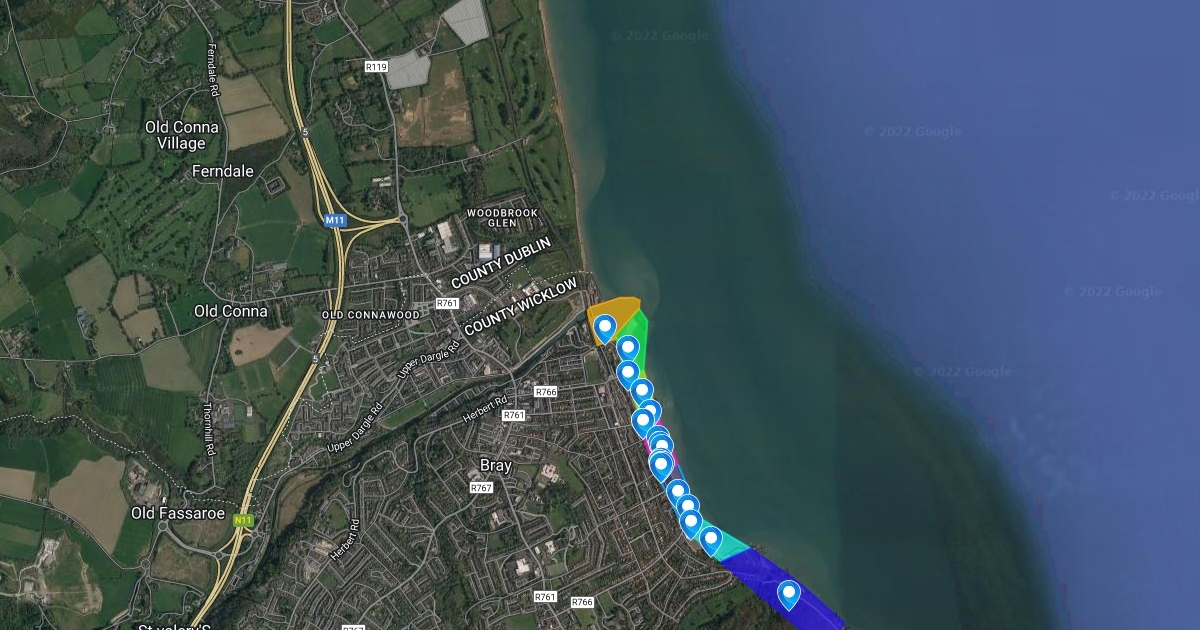Select the pin on the bright green zone

628,348
